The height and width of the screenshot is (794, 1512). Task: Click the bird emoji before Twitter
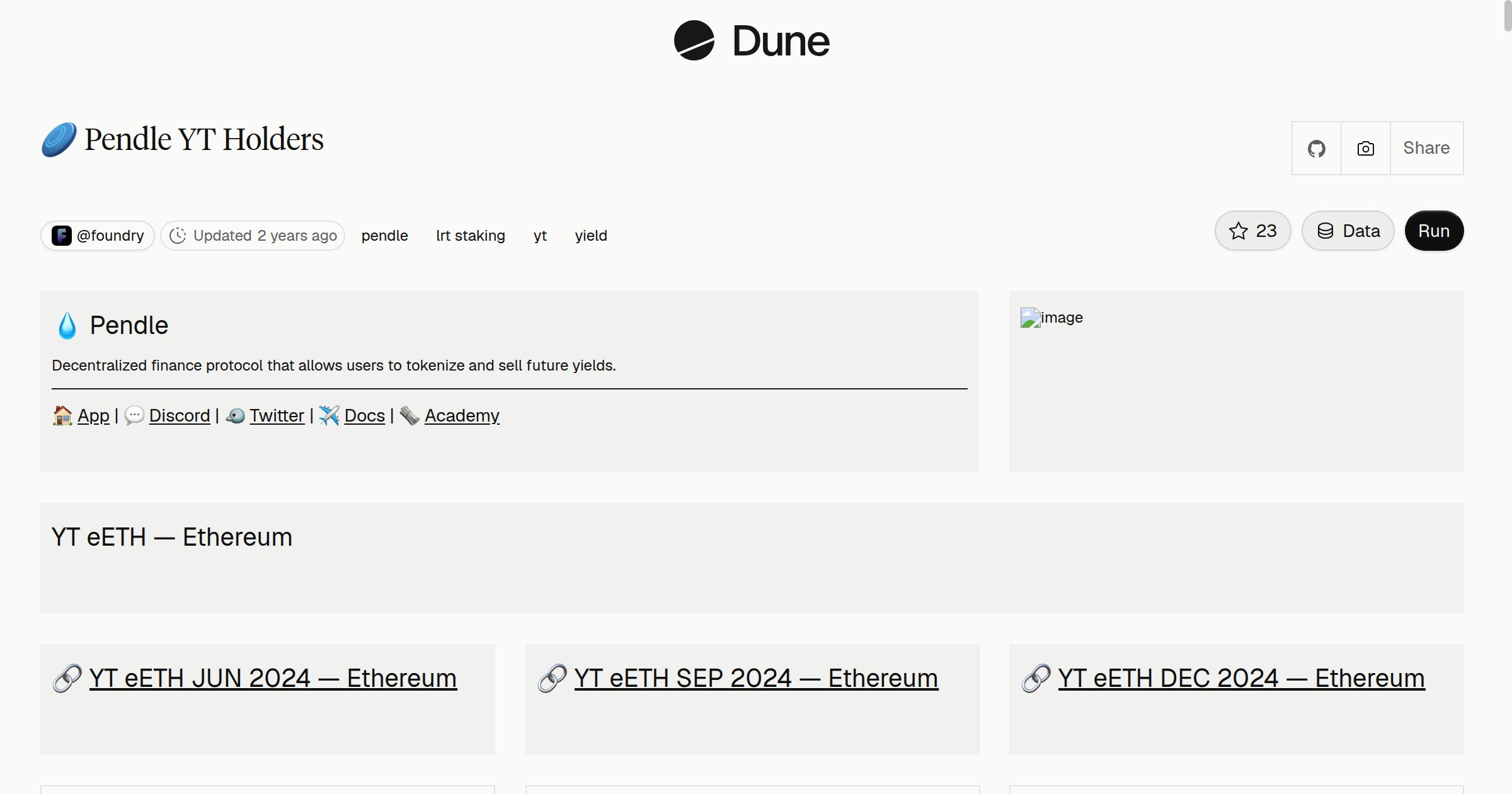(235, 416)
